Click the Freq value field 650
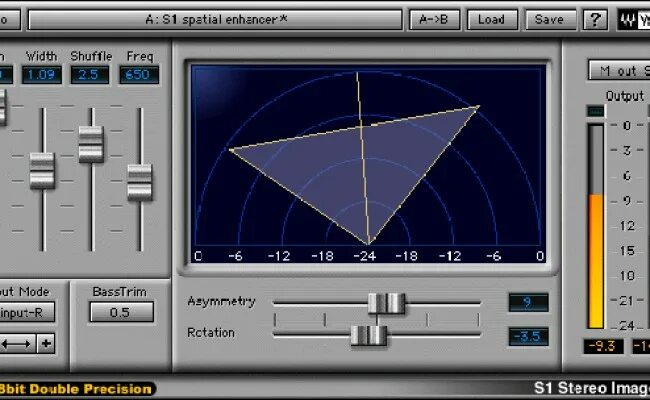650x400 pixels. pyautogui.click(x=138, y=75)
